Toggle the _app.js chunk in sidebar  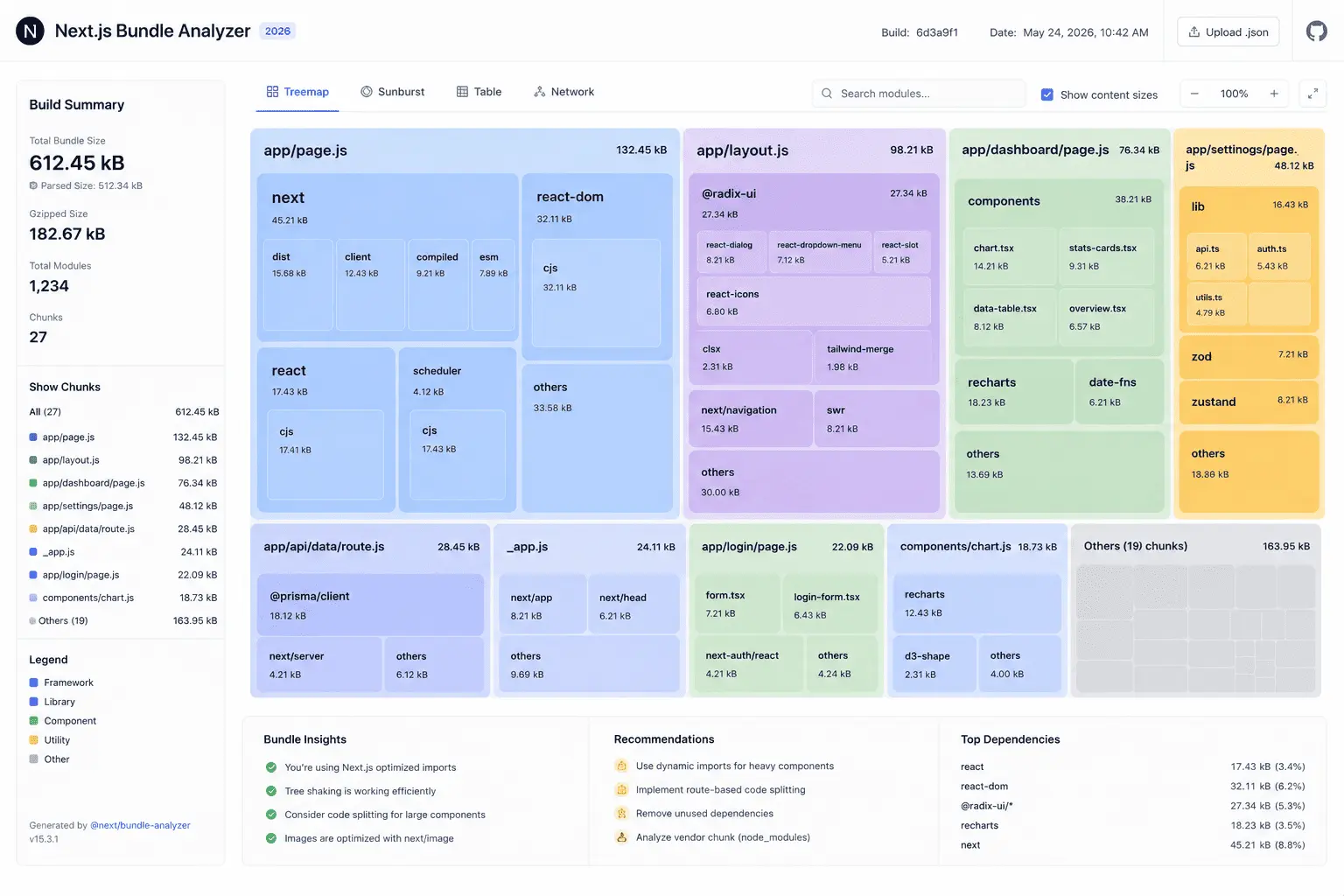tap(123, 552)
